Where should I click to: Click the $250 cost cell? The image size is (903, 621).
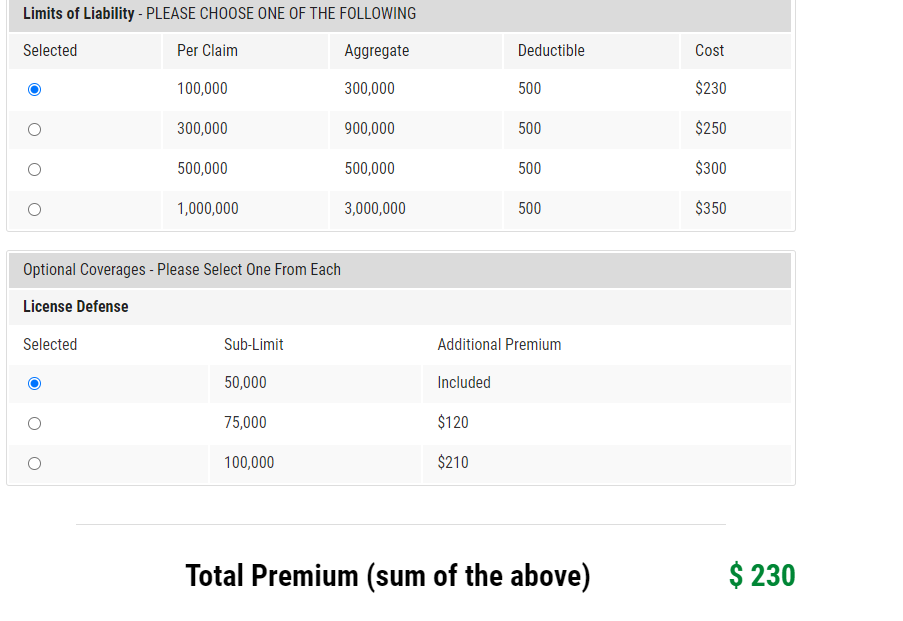click(x=711, y=129)
